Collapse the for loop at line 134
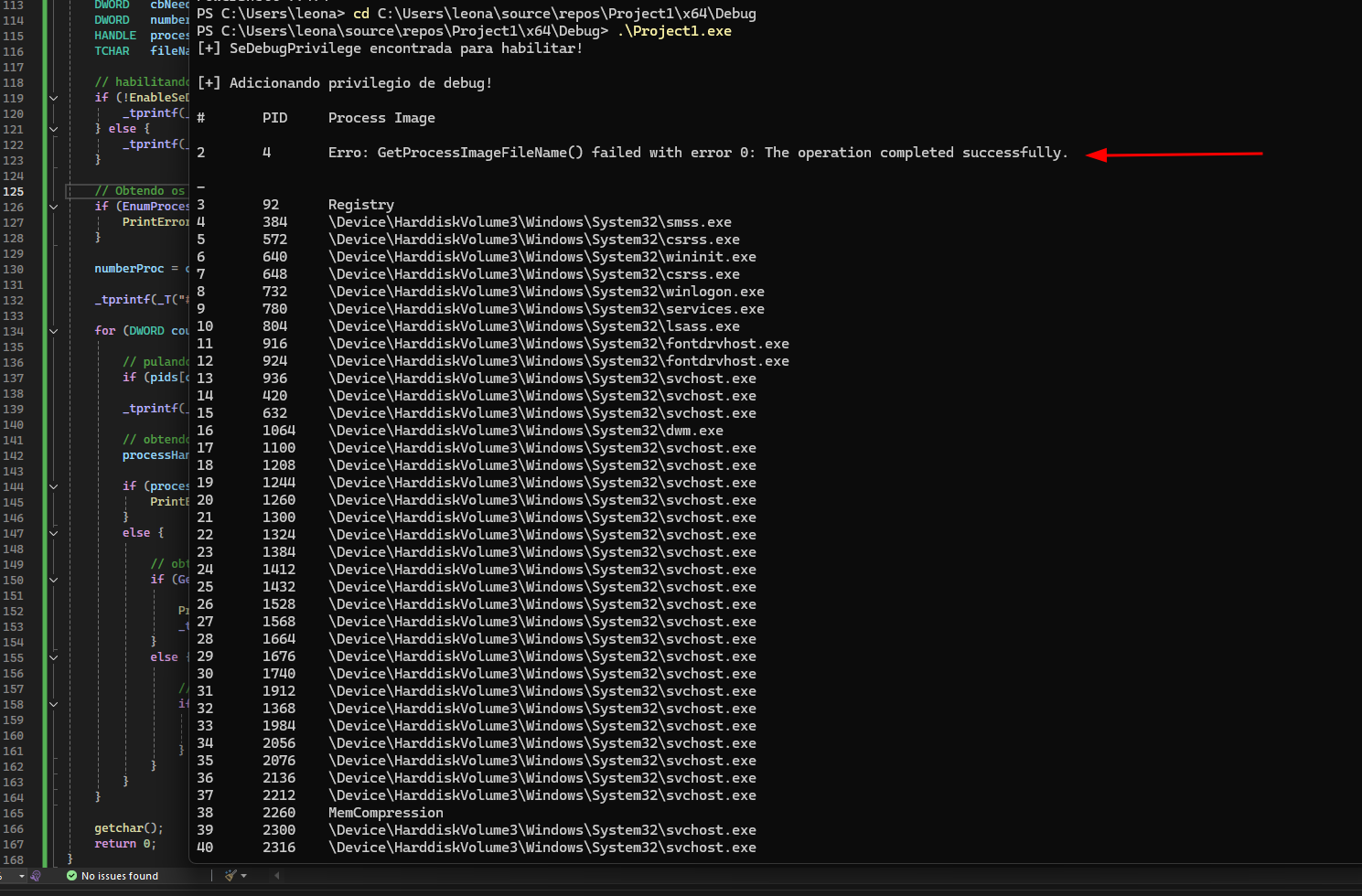 tap(53, 331)
